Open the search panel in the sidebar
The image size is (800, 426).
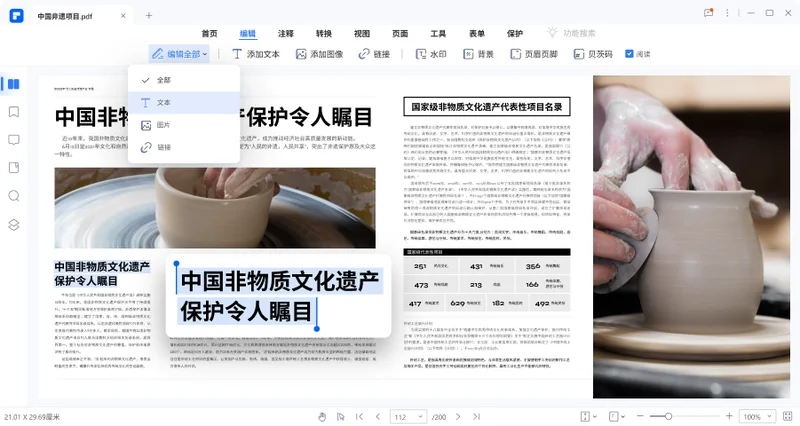(14, 196)
